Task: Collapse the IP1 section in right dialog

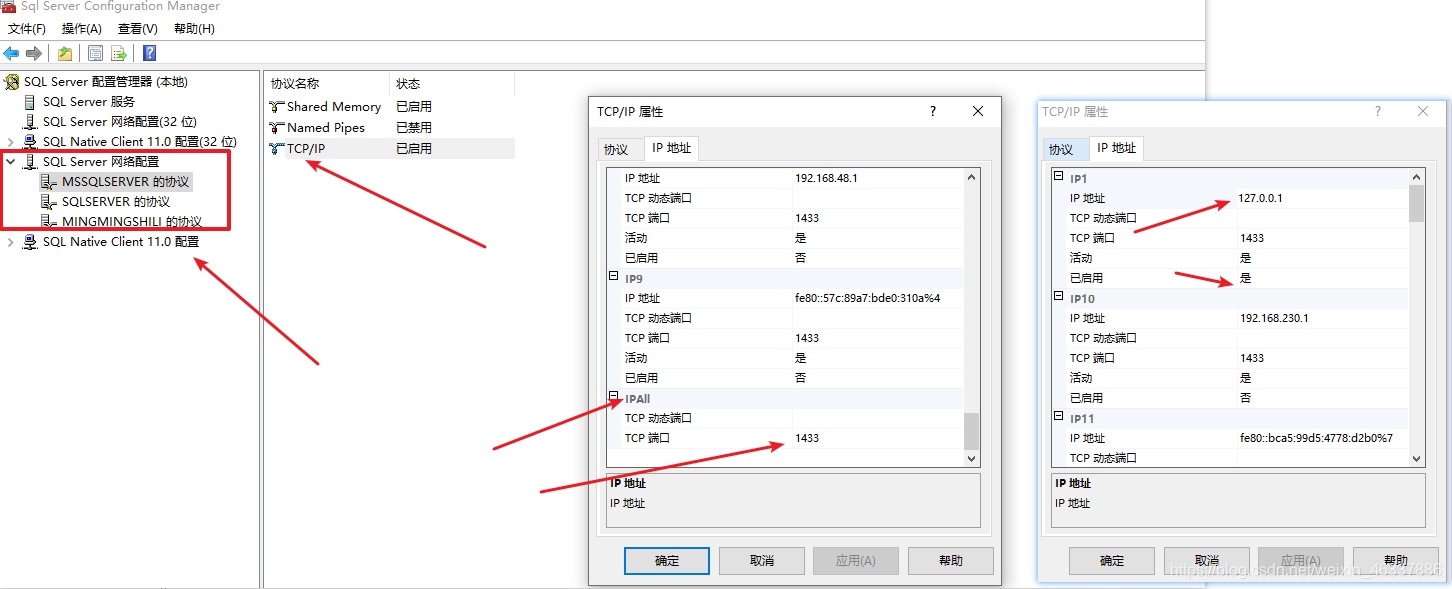Action: [x=1059, y=178]
